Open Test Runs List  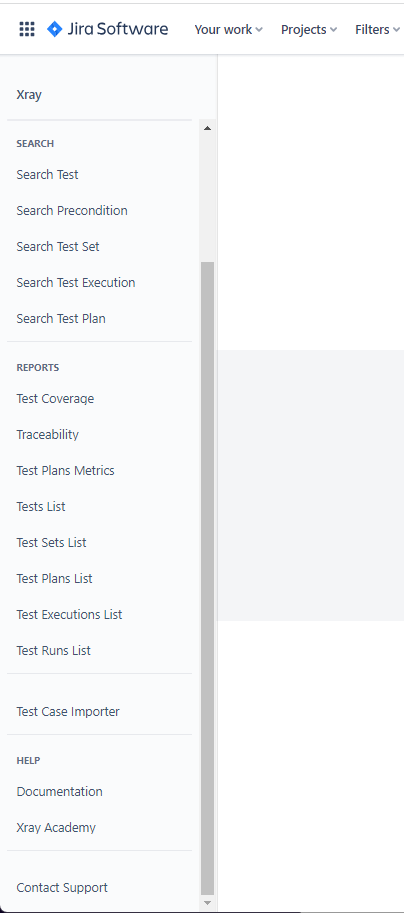click(x=54, y=651)
